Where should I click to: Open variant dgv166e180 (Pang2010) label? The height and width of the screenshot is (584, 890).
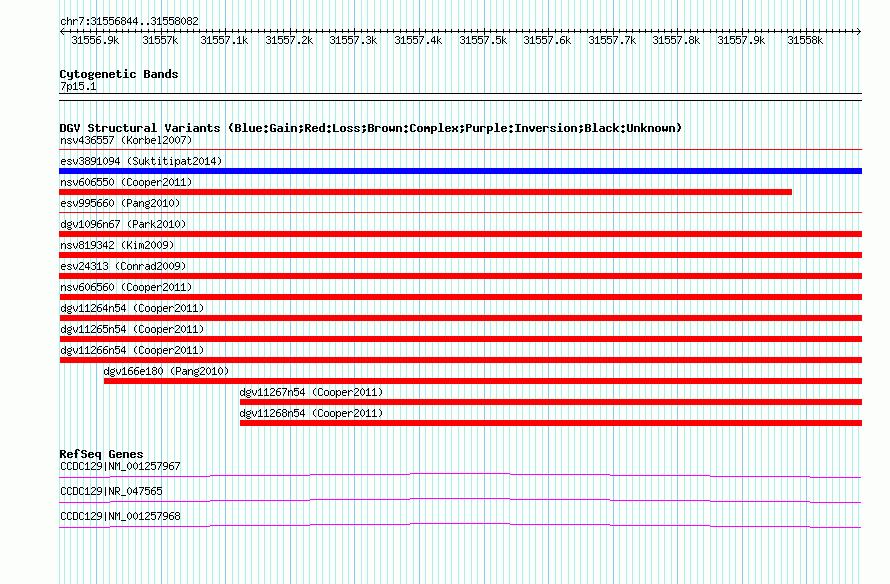[x=166, y=371]
